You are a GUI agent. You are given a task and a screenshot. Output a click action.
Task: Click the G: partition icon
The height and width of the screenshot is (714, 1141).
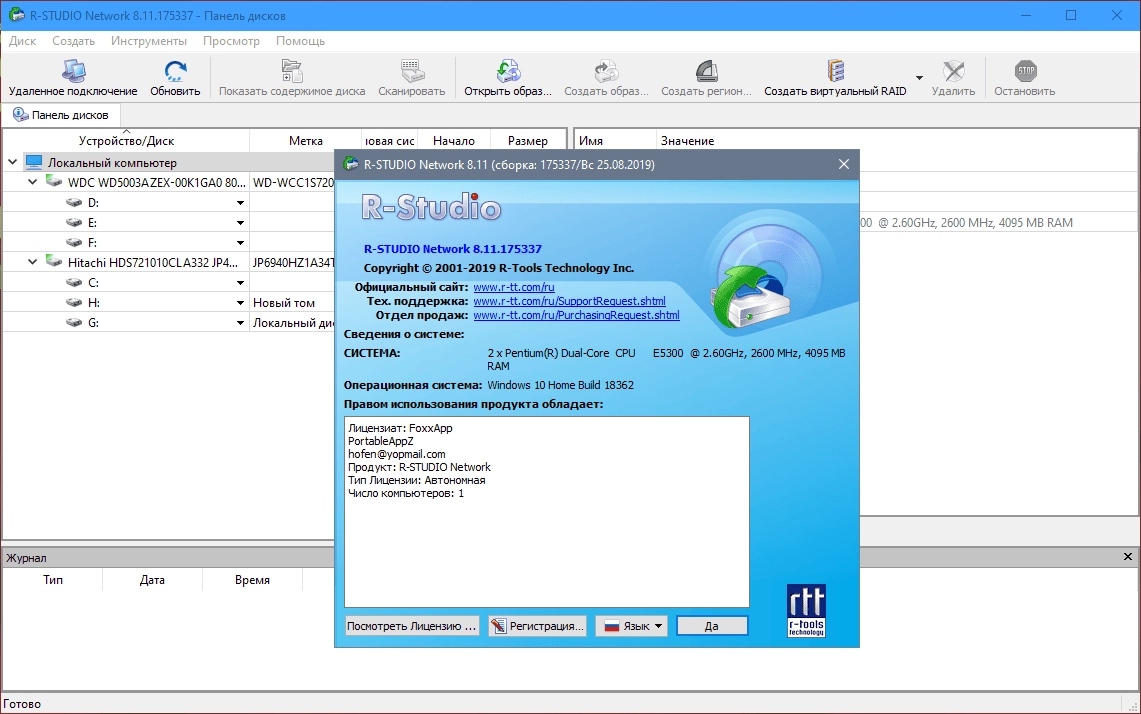click(x=73, y=322)
